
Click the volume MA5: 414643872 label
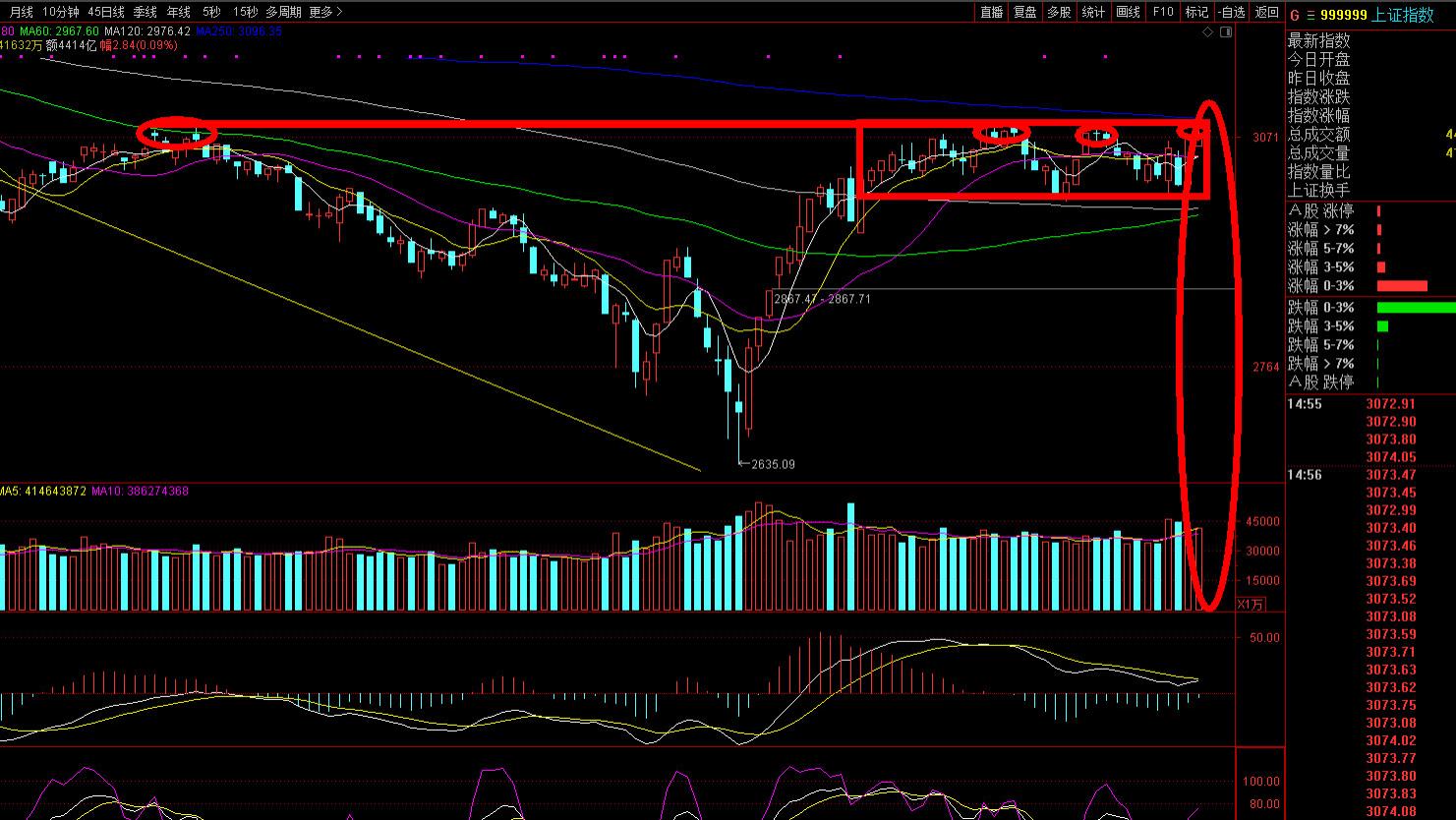pyautogui.click(x=43, y=491)
